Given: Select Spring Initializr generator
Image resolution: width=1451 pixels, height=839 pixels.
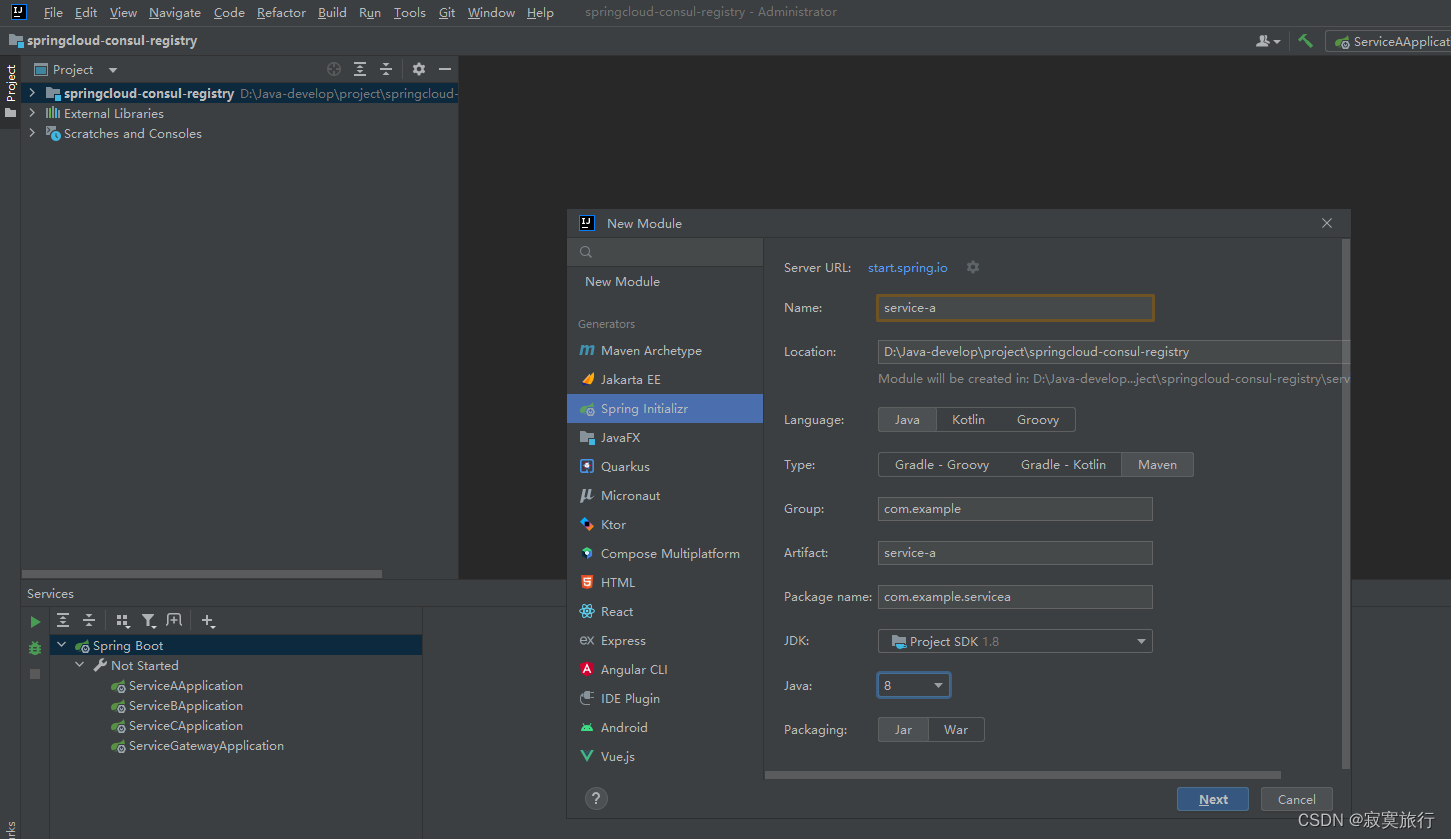Looking at the screenshot, I should 664,409.
